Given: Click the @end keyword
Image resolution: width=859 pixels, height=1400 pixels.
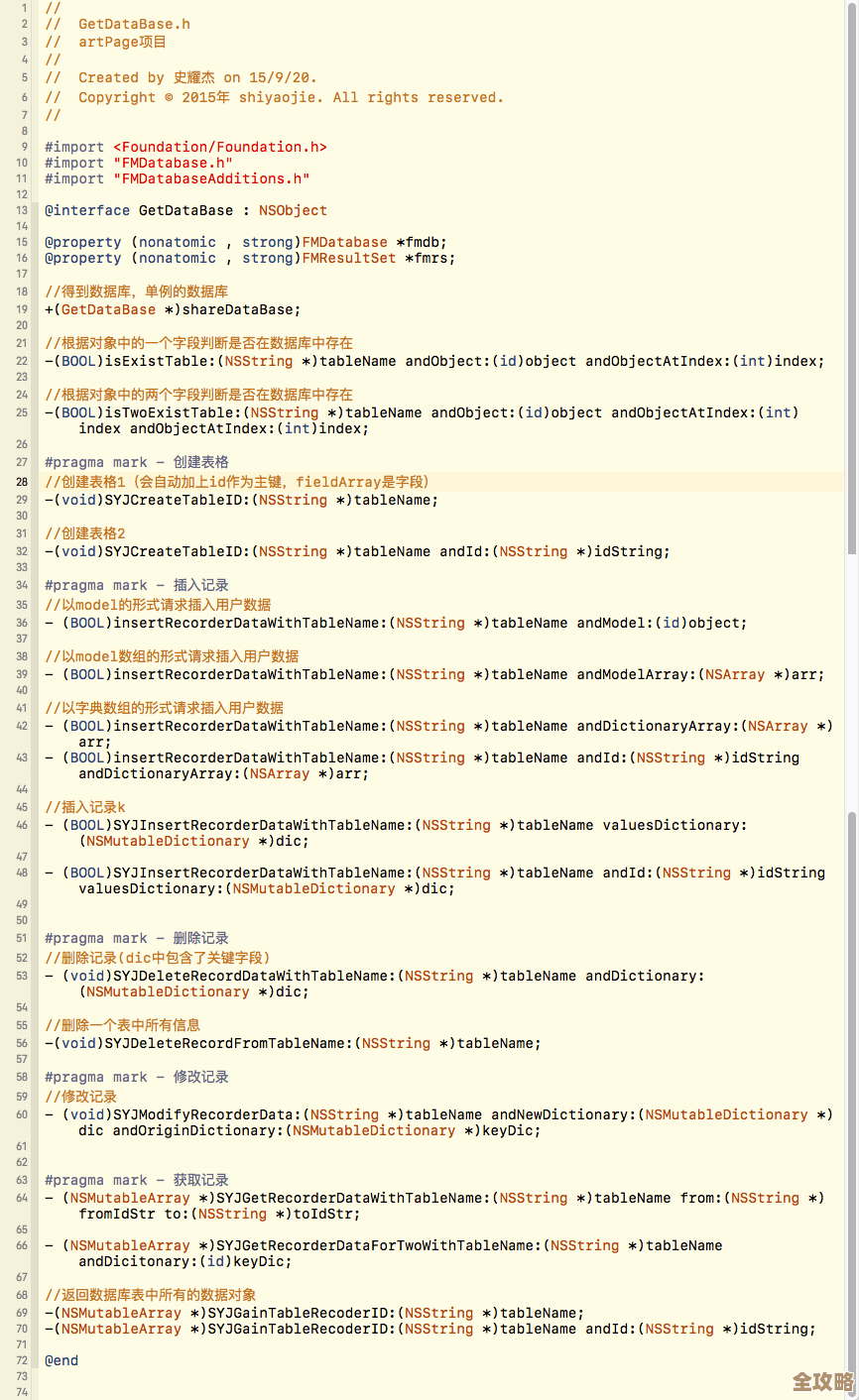Looking at the screenshot, I should [x=61, y=1360].
